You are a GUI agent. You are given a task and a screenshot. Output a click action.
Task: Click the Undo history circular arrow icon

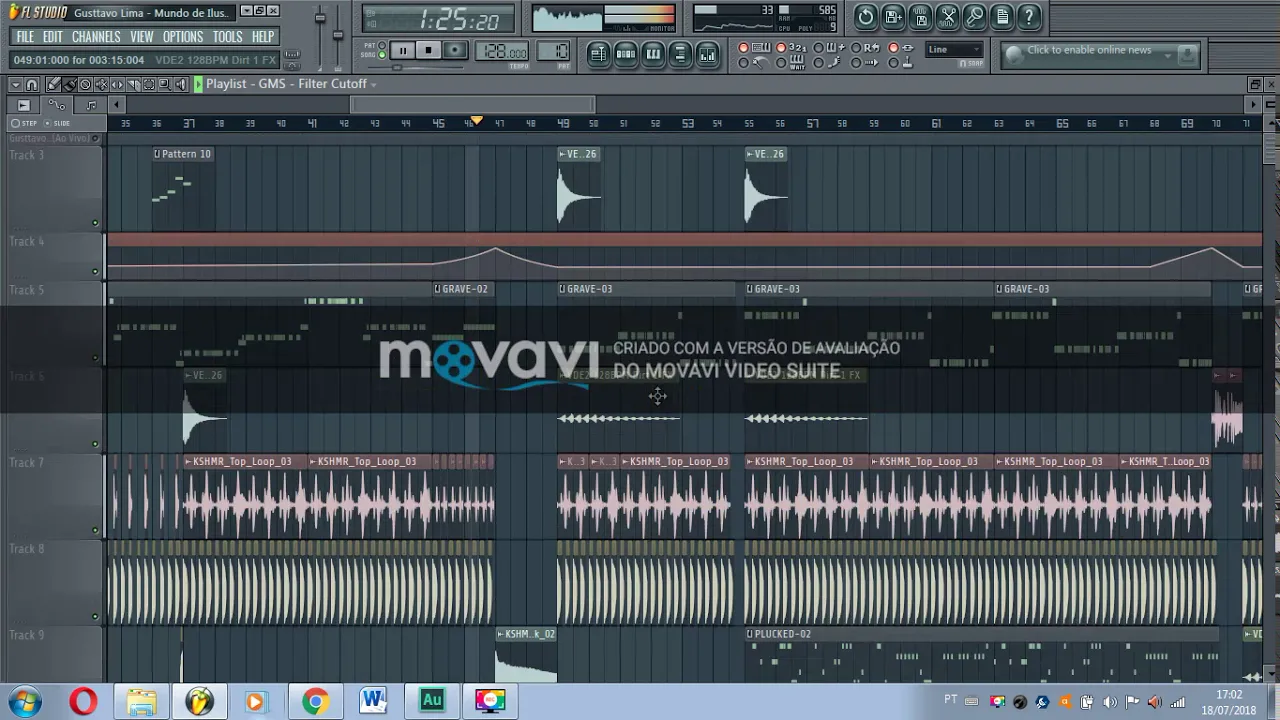pos(866,17)
